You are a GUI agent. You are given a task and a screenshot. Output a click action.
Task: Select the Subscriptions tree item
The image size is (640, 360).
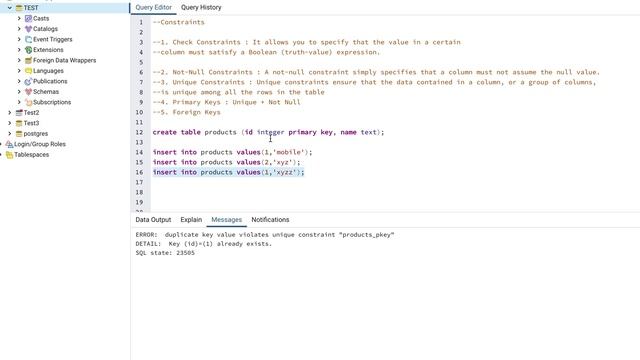point(52,102)
